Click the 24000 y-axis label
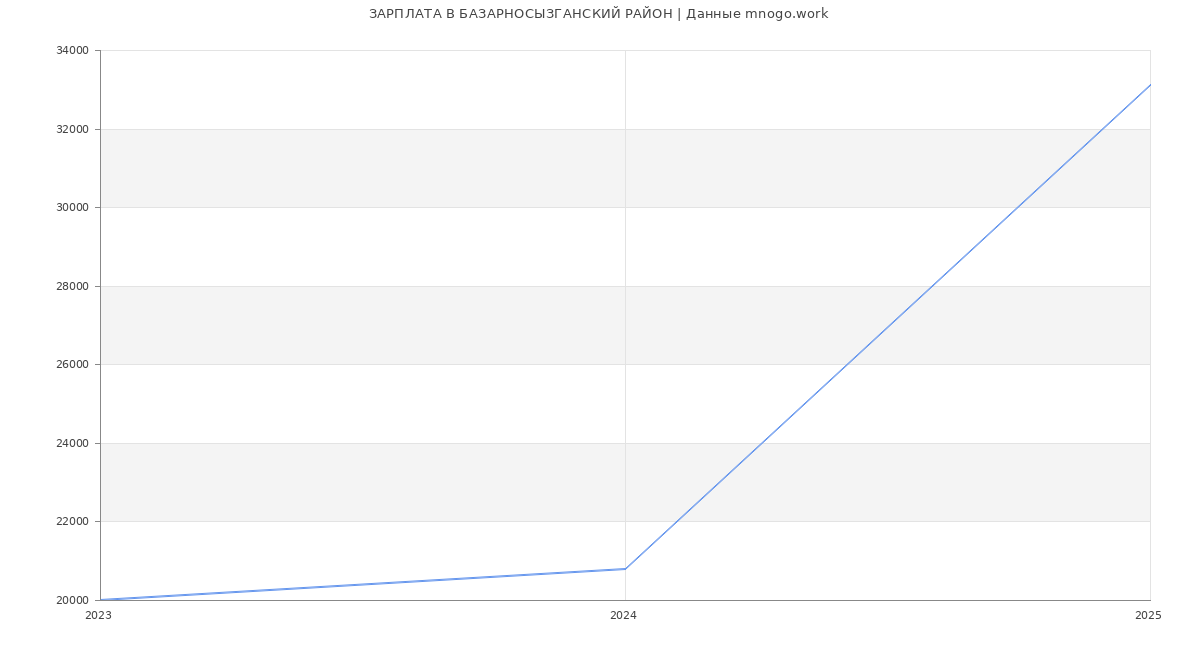 point(74,443)
